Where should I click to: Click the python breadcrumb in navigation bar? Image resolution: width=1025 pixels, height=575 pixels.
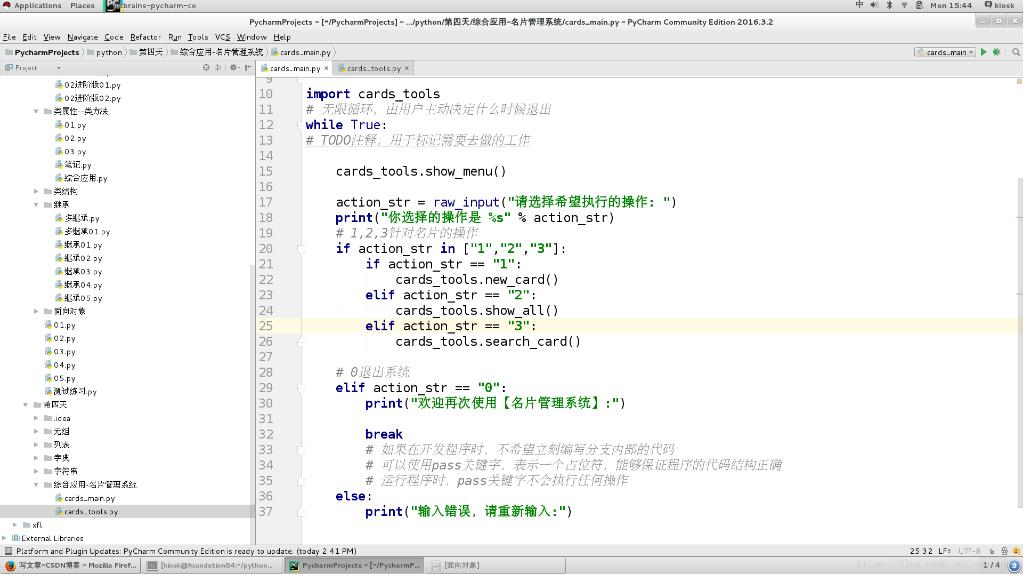tap(105, 52)
